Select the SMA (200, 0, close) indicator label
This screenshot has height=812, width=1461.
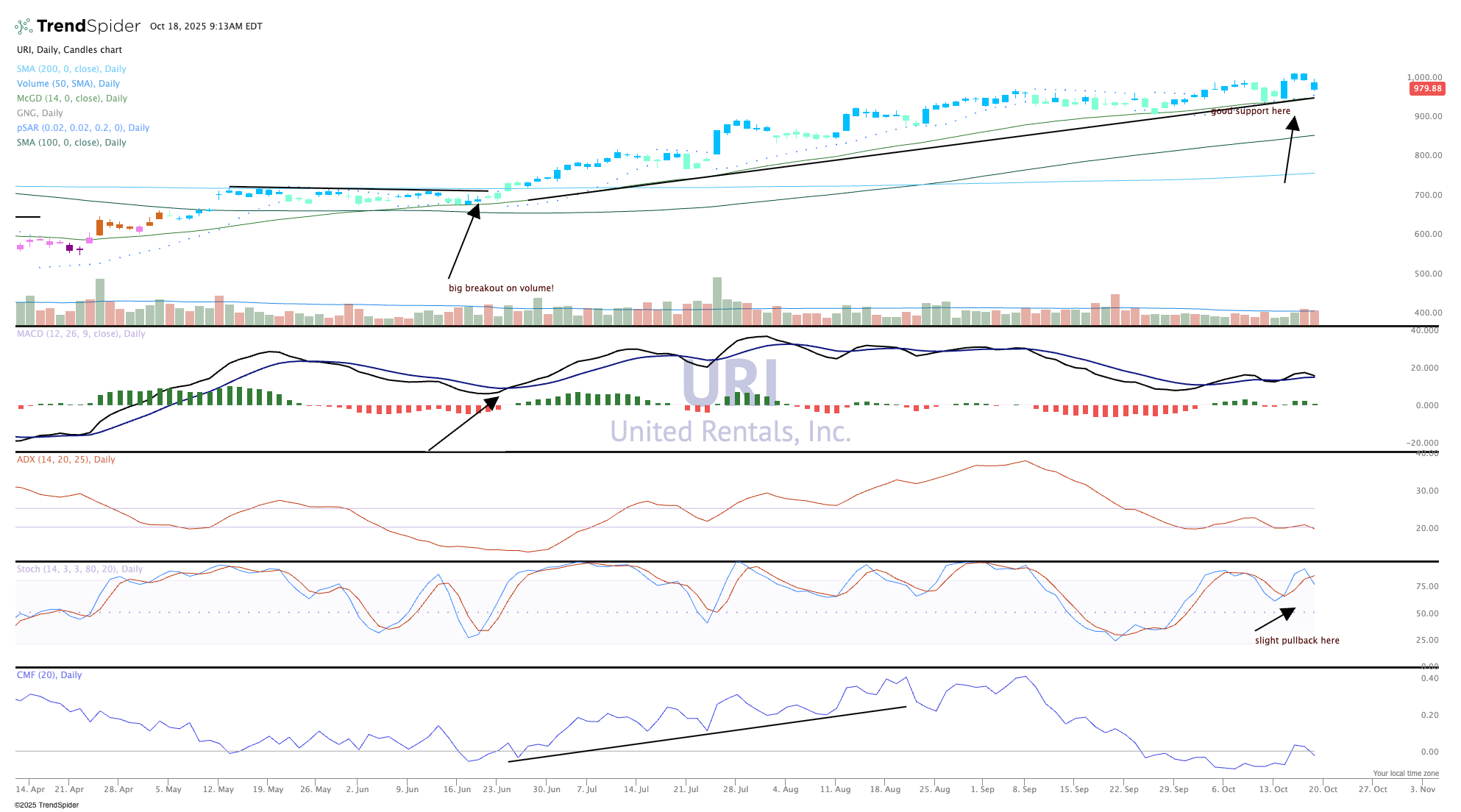71,69
